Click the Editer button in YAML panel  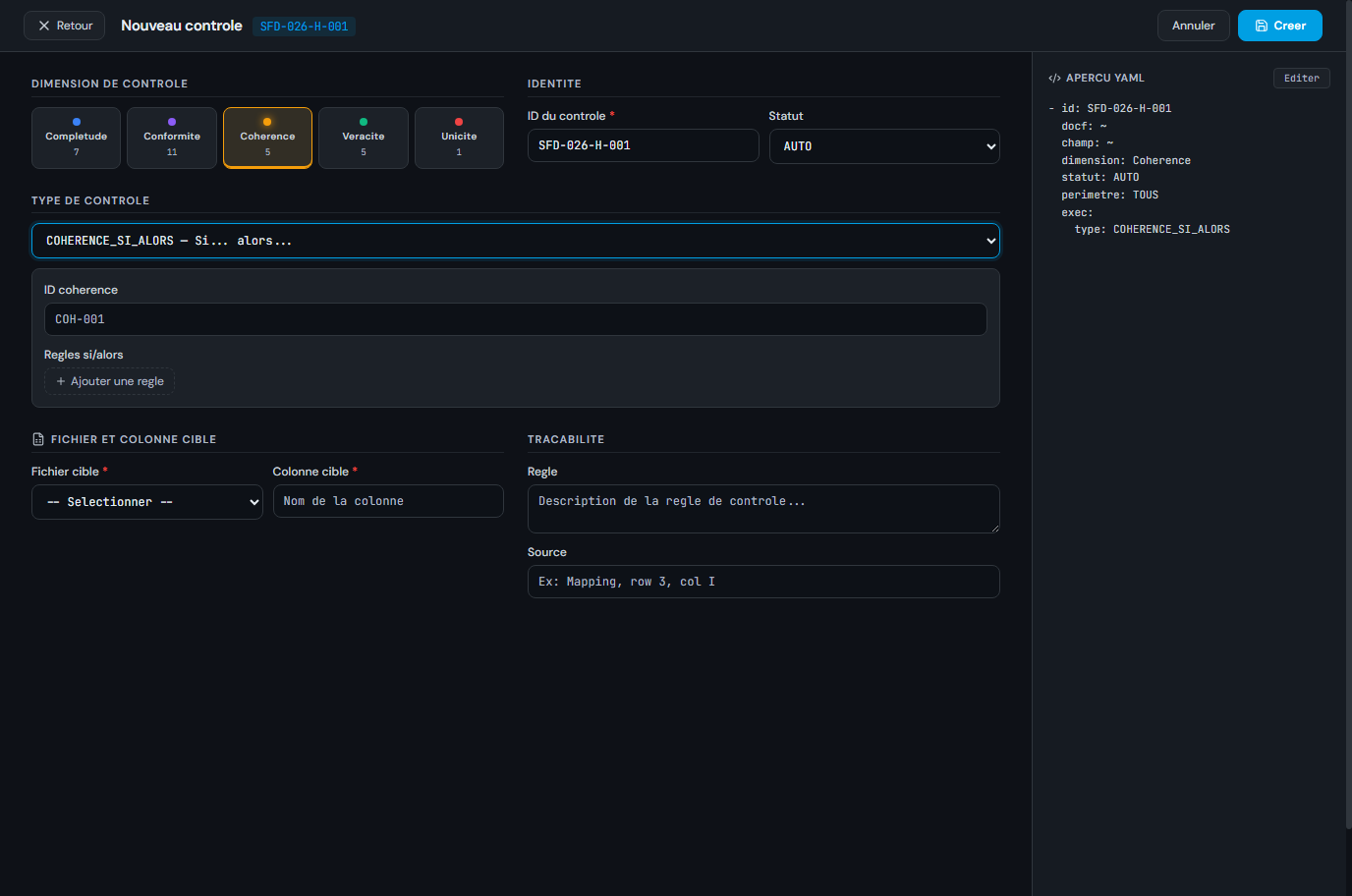pyautogui.click(x=1301, y=78)
